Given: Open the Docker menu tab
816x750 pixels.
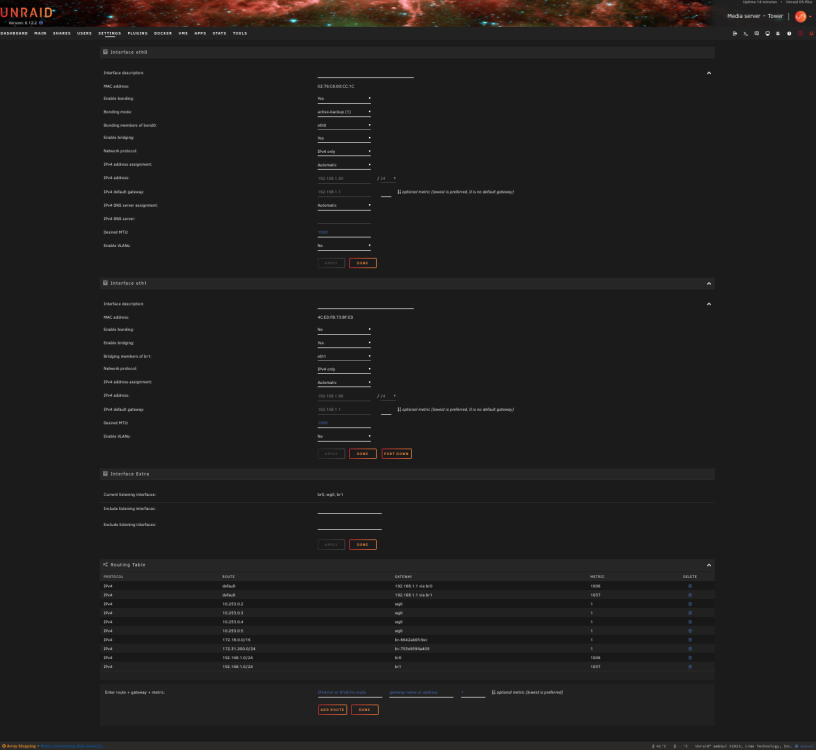Looking at the screenshot, I should pos(163,33).
